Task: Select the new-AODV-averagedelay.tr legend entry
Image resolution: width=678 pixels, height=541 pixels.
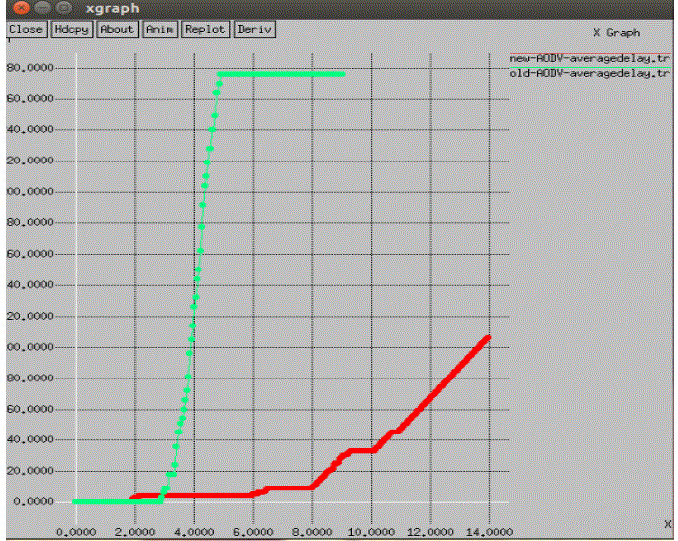Action: coord(589,59)
